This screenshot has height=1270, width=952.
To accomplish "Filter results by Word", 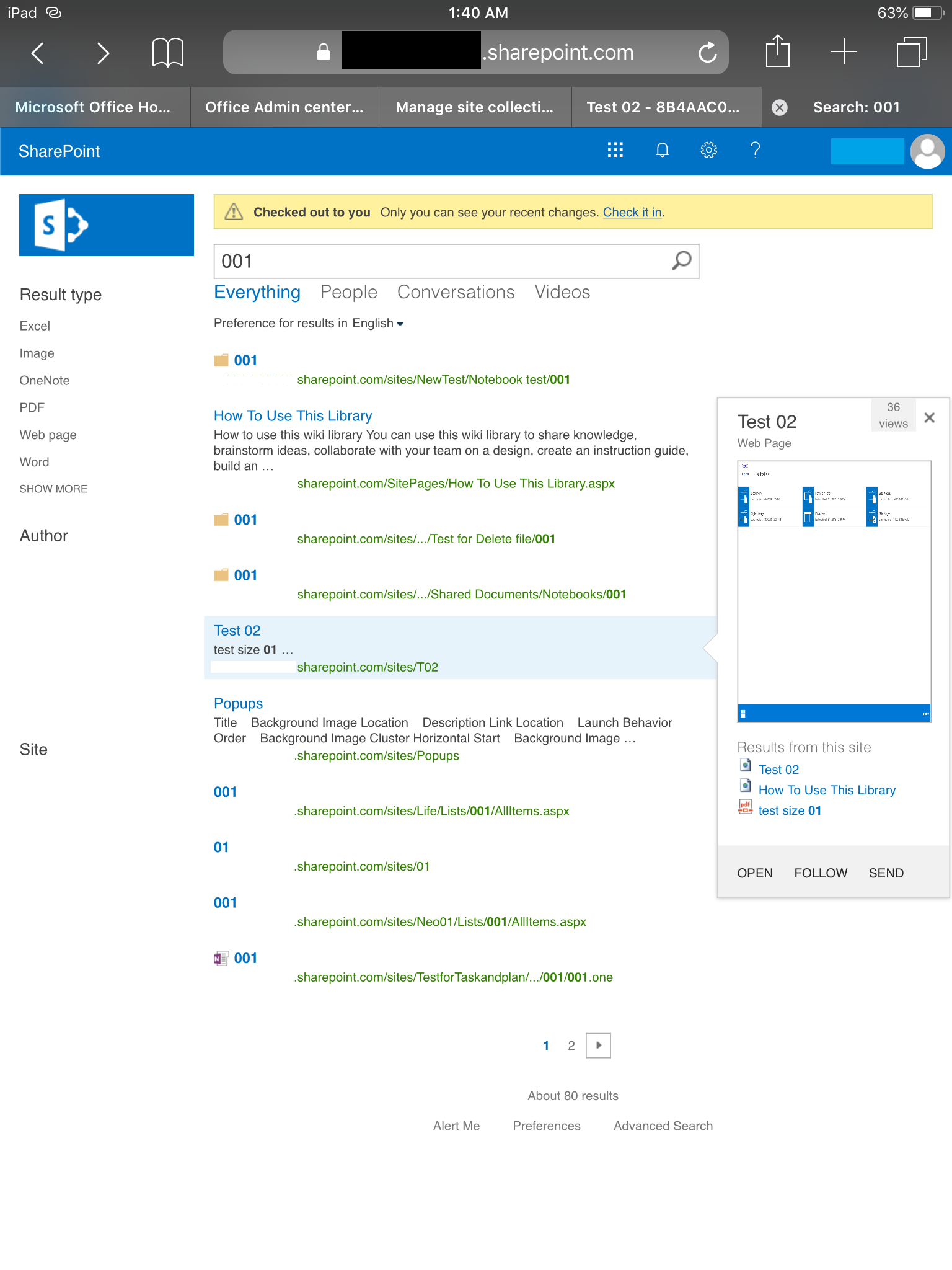I will (34, 462).
